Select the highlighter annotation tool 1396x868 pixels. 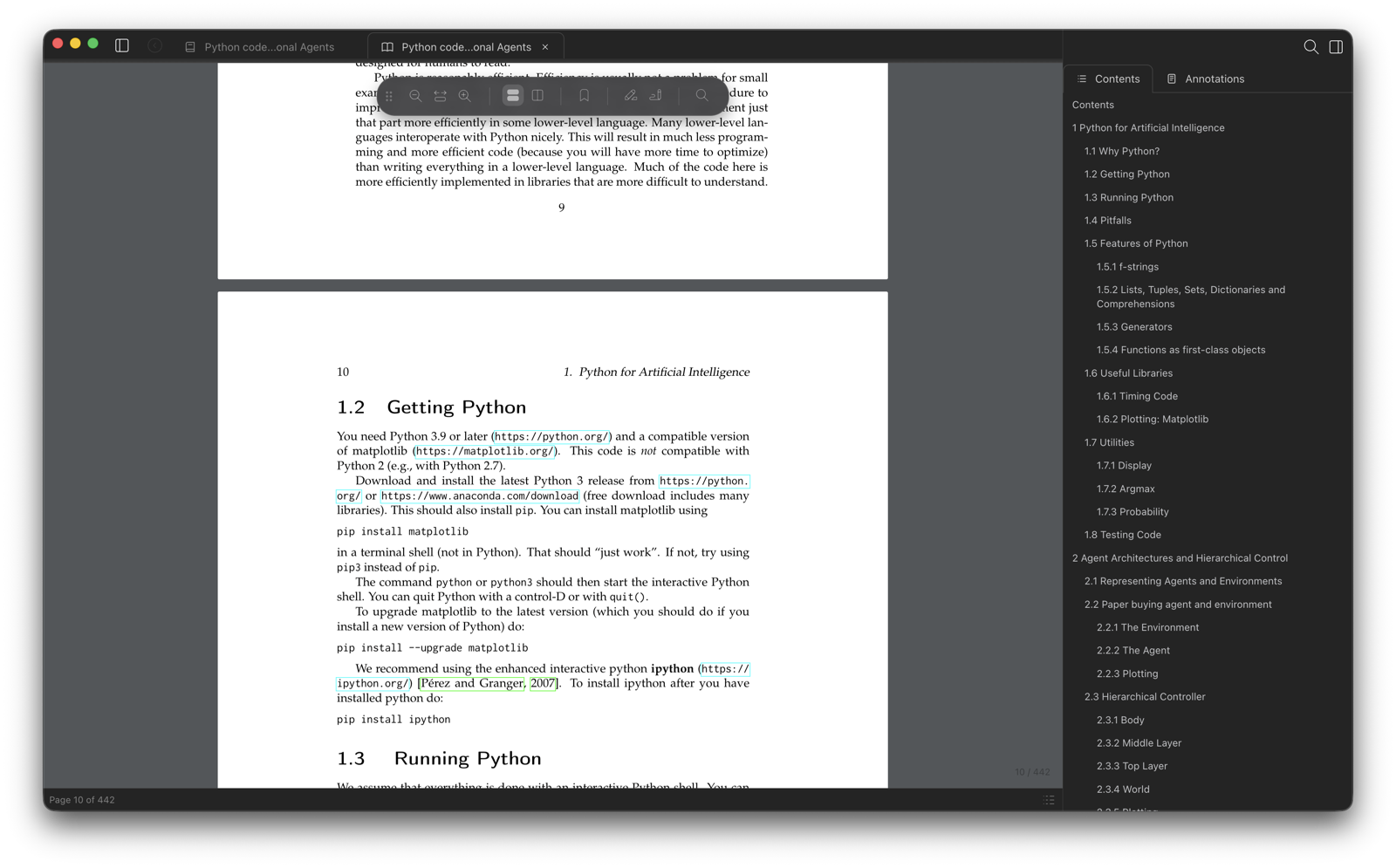point(631,96)
